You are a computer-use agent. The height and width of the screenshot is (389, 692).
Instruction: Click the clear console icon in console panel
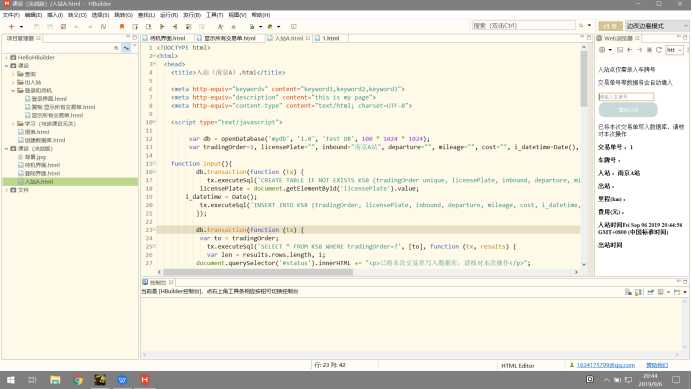tap(628, 292)
